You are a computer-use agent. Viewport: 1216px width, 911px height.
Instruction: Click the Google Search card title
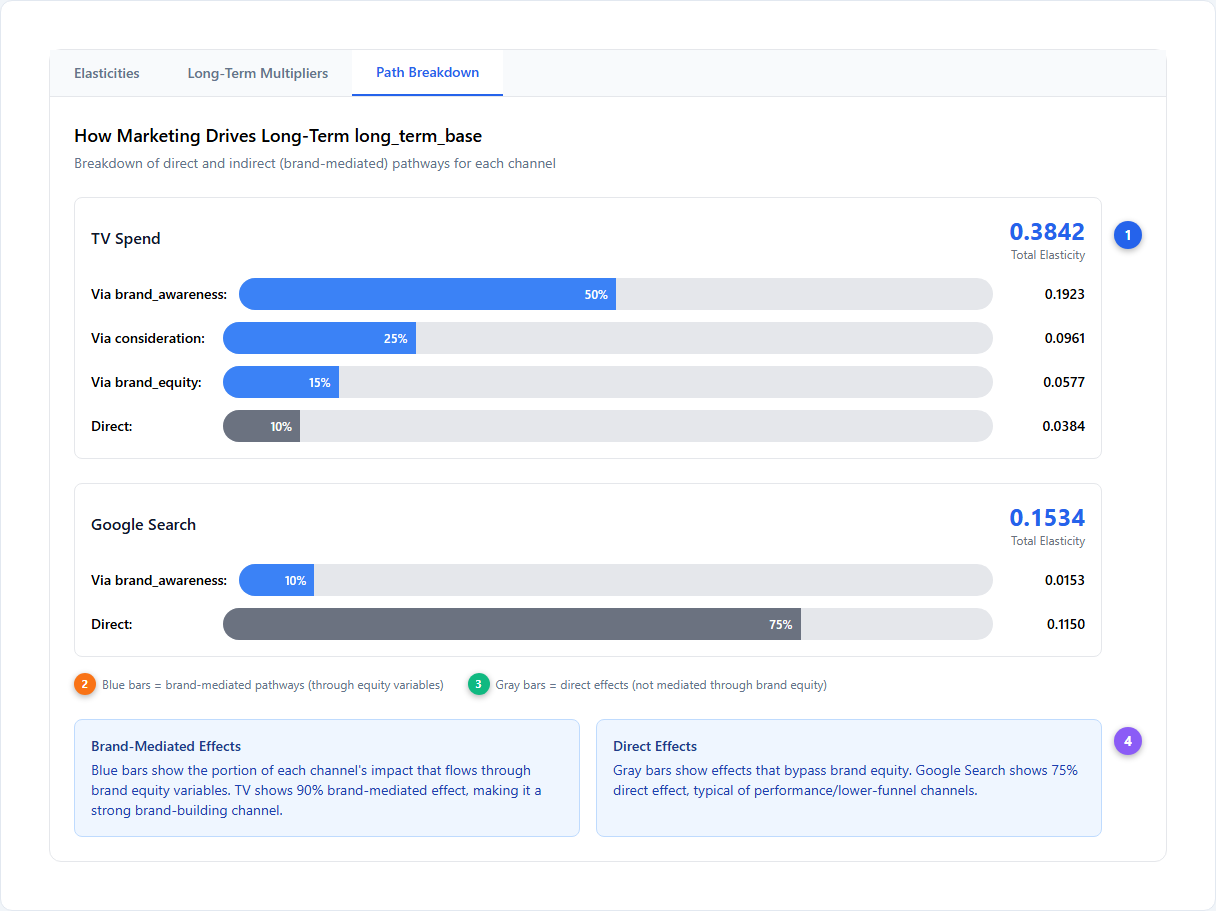143,524
